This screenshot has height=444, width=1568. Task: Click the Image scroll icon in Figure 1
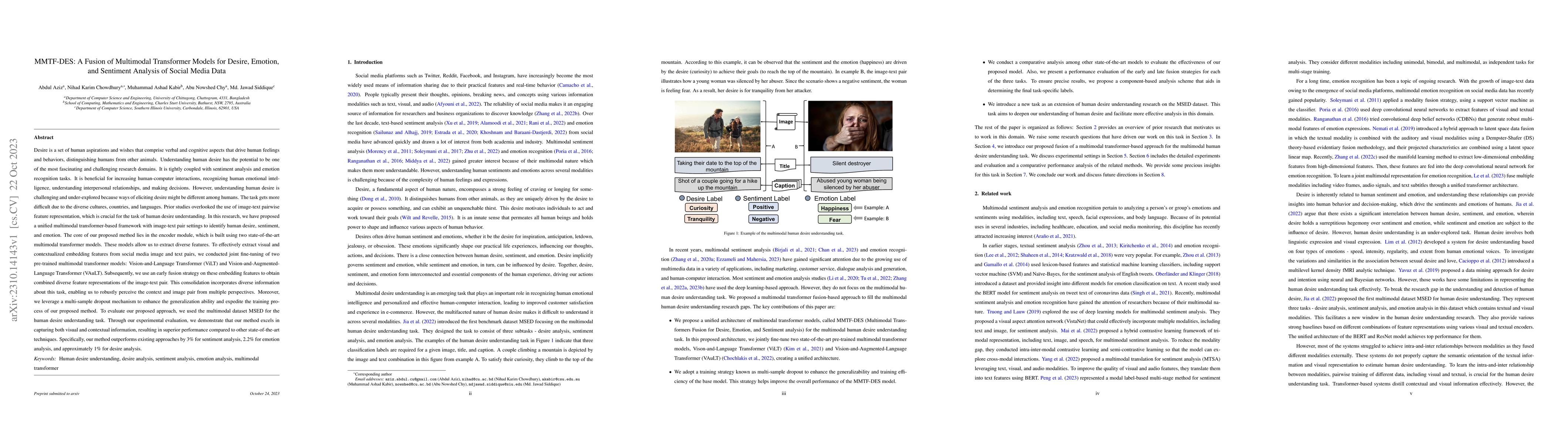pos(787,121)
